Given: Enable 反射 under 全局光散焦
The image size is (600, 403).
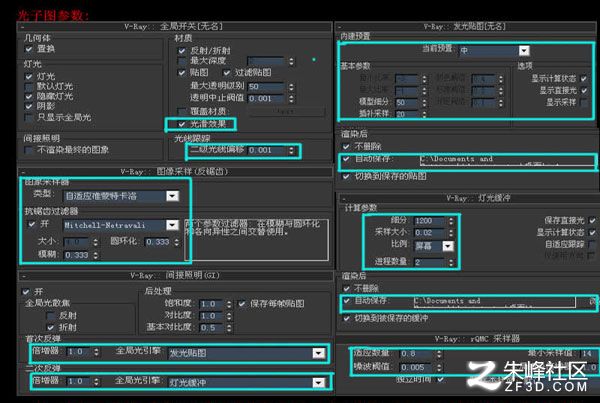Looking at the screenshot, I should coord(50,316).
